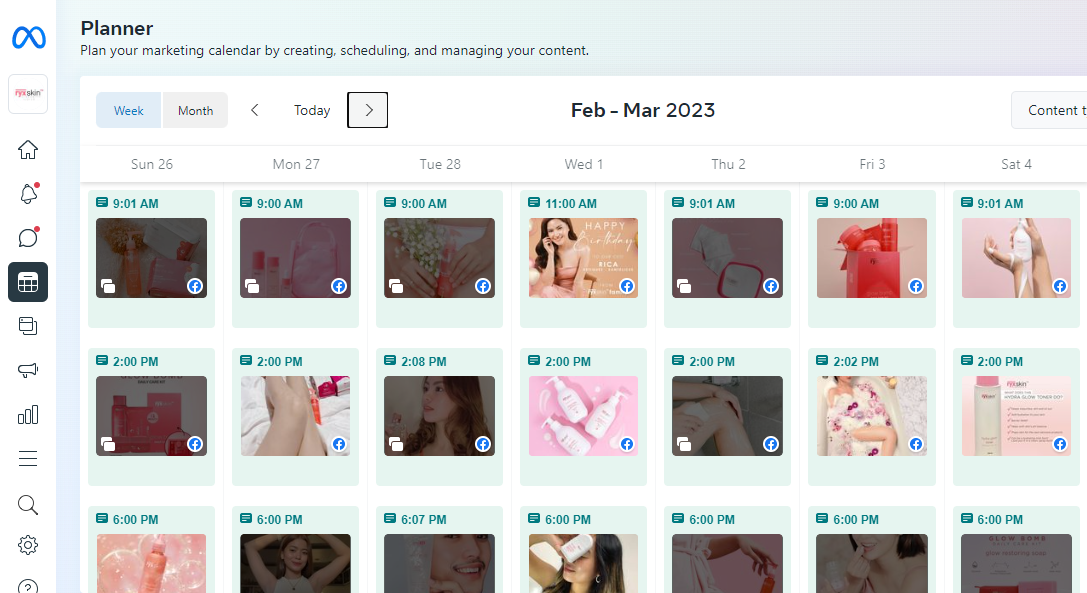The height and width of the screenshot is (593, 1087).
Task: Open Wednesday 6:00 PM post thumbnail
Action: click(583, 563)
